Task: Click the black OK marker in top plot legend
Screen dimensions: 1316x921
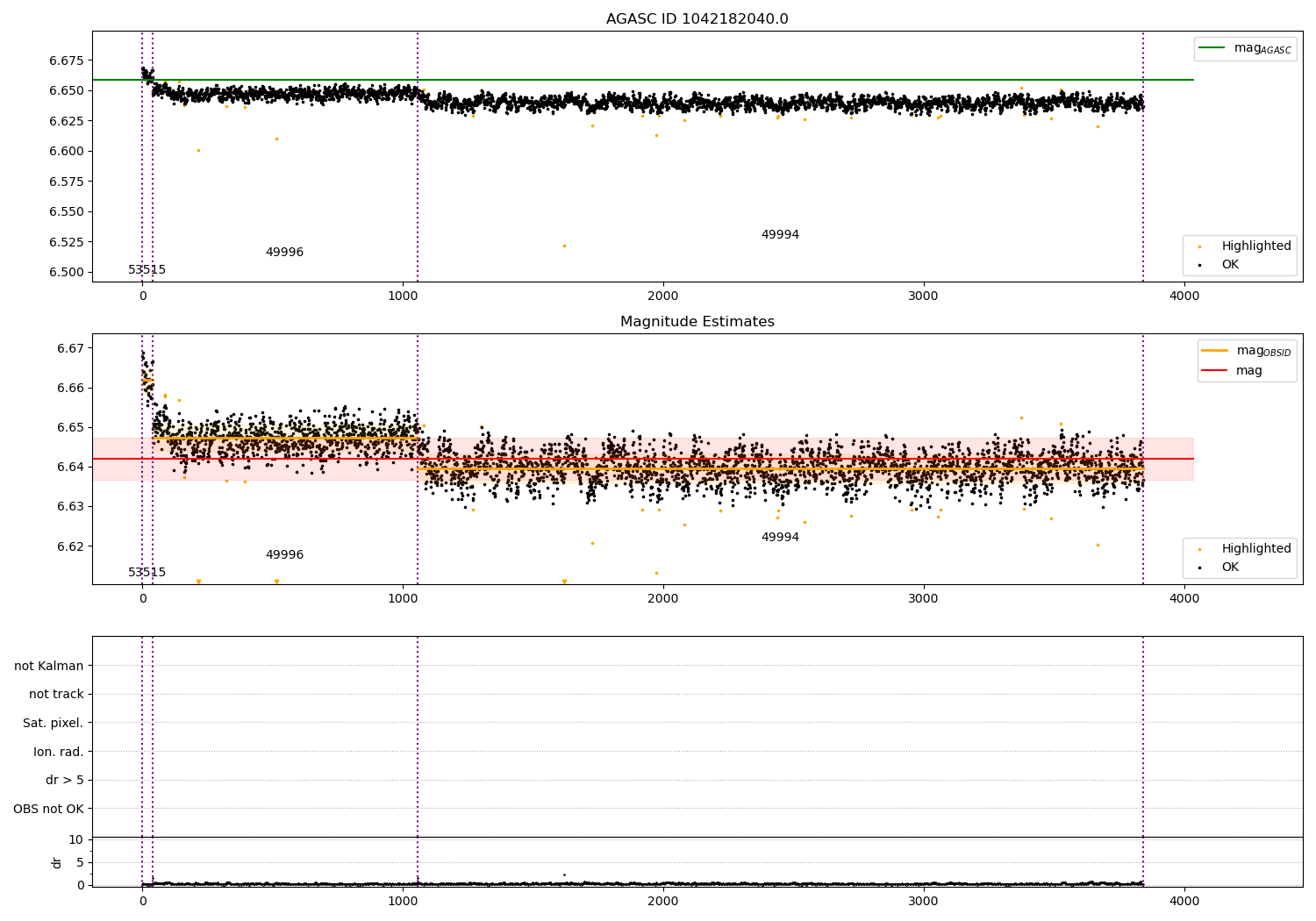Action: [1199, 265]
